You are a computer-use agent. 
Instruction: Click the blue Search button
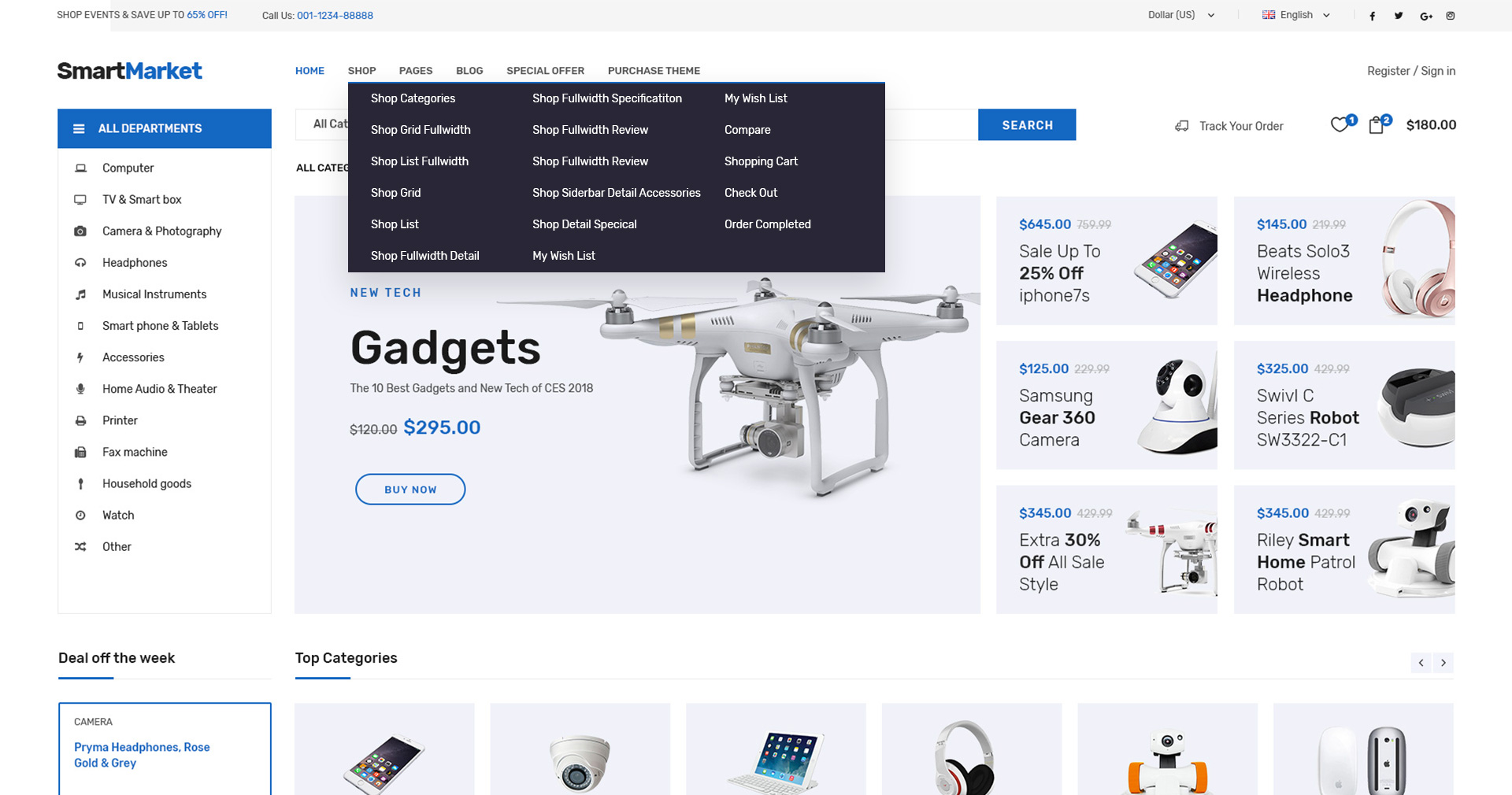pos(1027,124)
